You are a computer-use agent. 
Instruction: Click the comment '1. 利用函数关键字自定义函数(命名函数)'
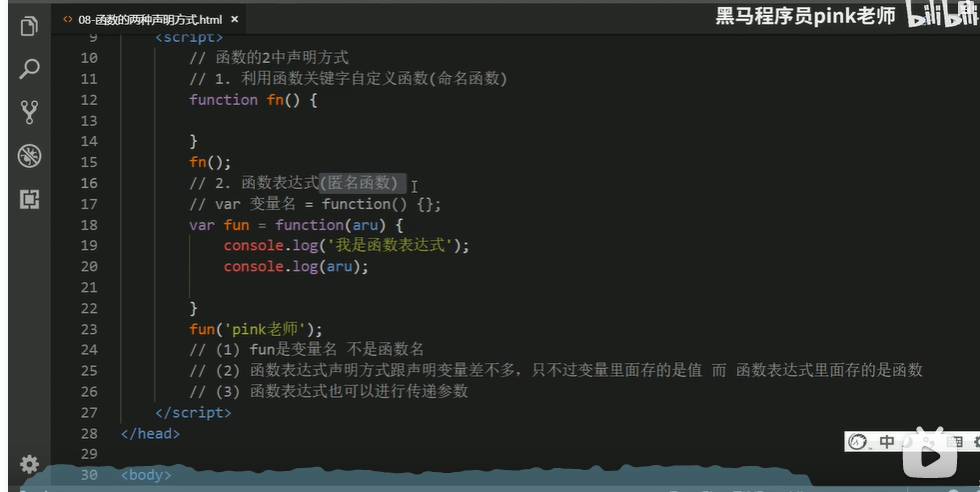click(348, 79)
